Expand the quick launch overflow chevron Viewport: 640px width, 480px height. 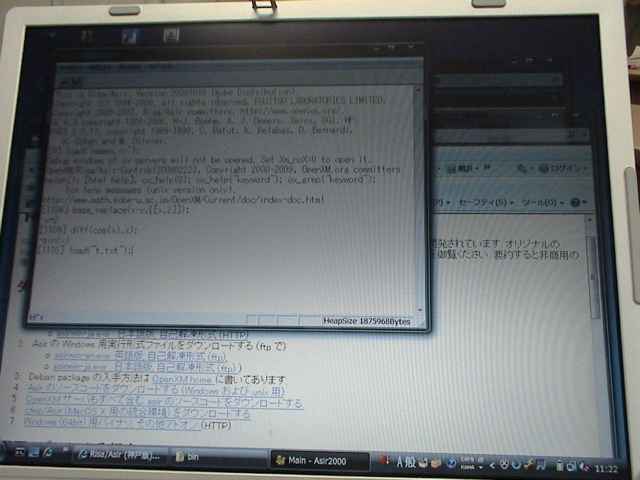[65, 450]
